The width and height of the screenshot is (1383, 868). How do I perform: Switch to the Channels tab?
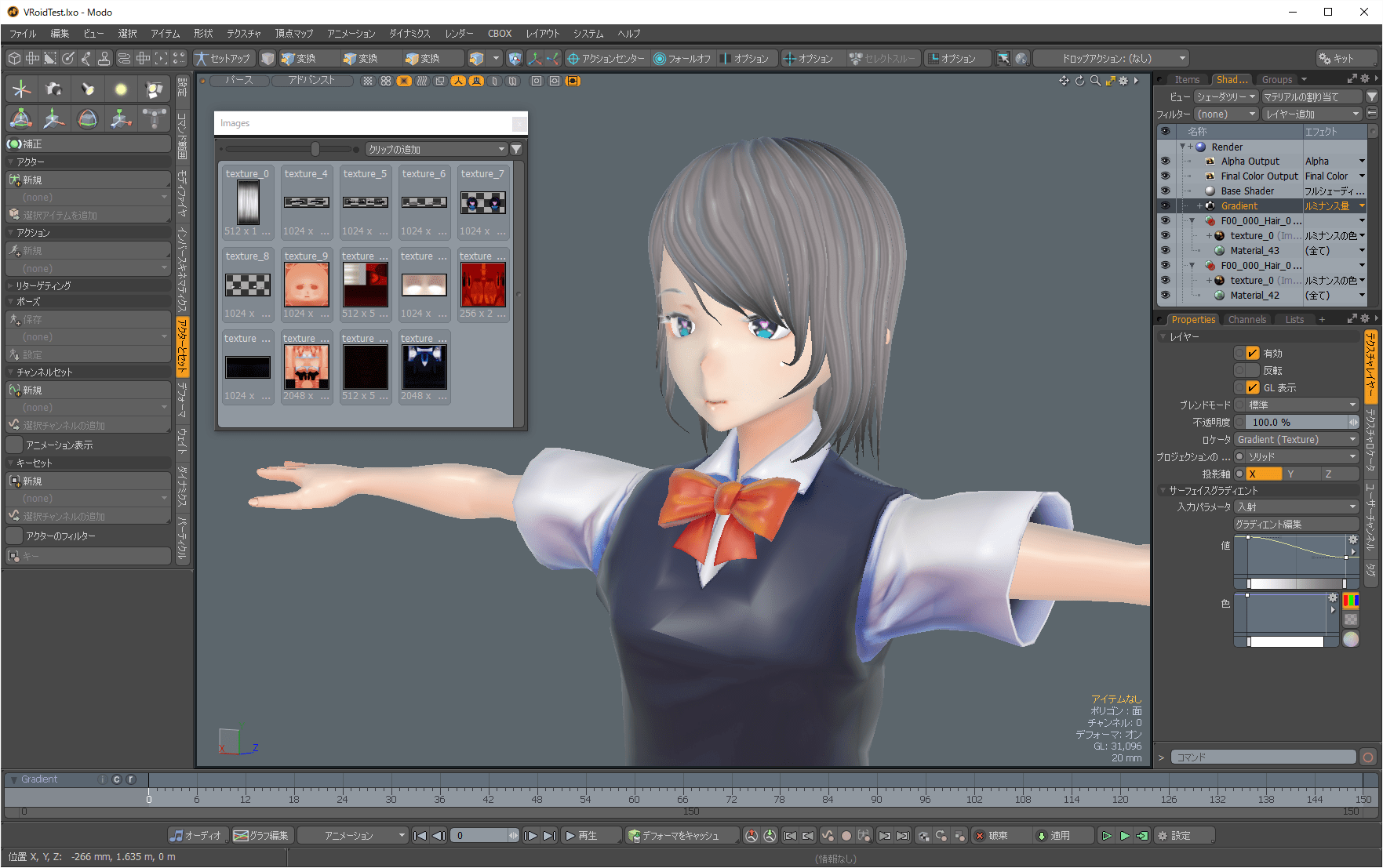[1247, 319]
